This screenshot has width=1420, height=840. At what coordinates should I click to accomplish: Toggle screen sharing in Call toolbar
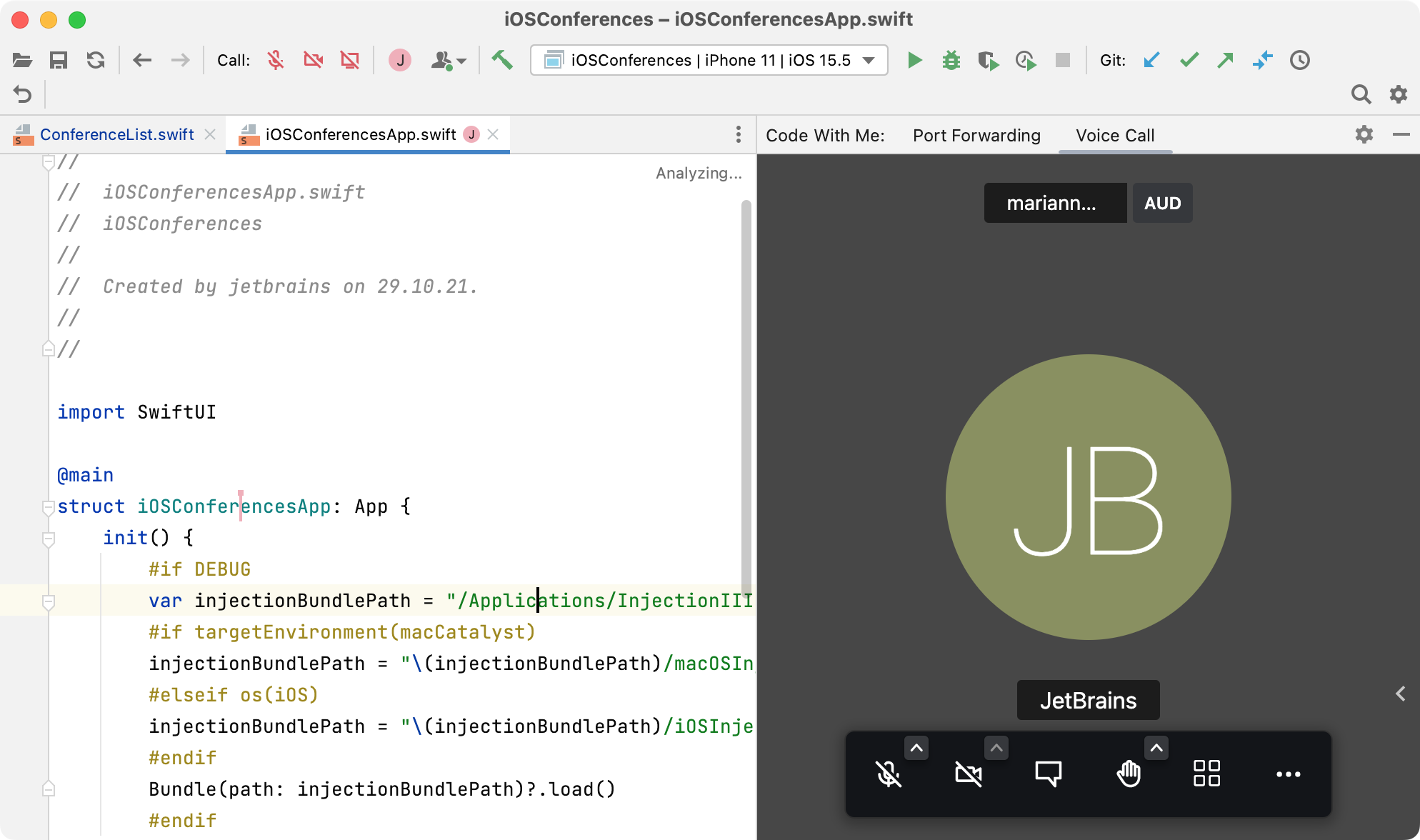click(x=350, y=60)
